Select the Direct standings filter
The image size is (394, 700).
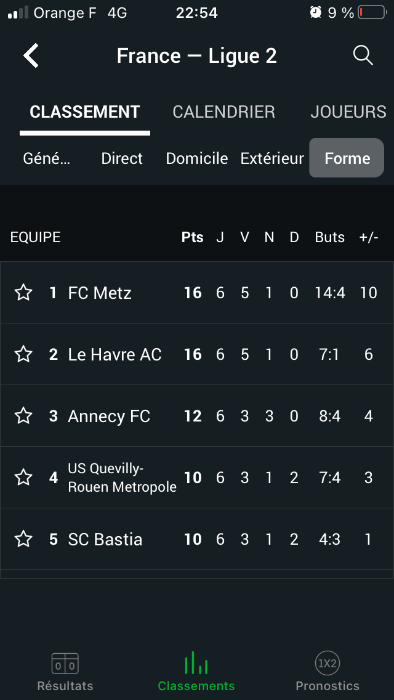[122, 158]
